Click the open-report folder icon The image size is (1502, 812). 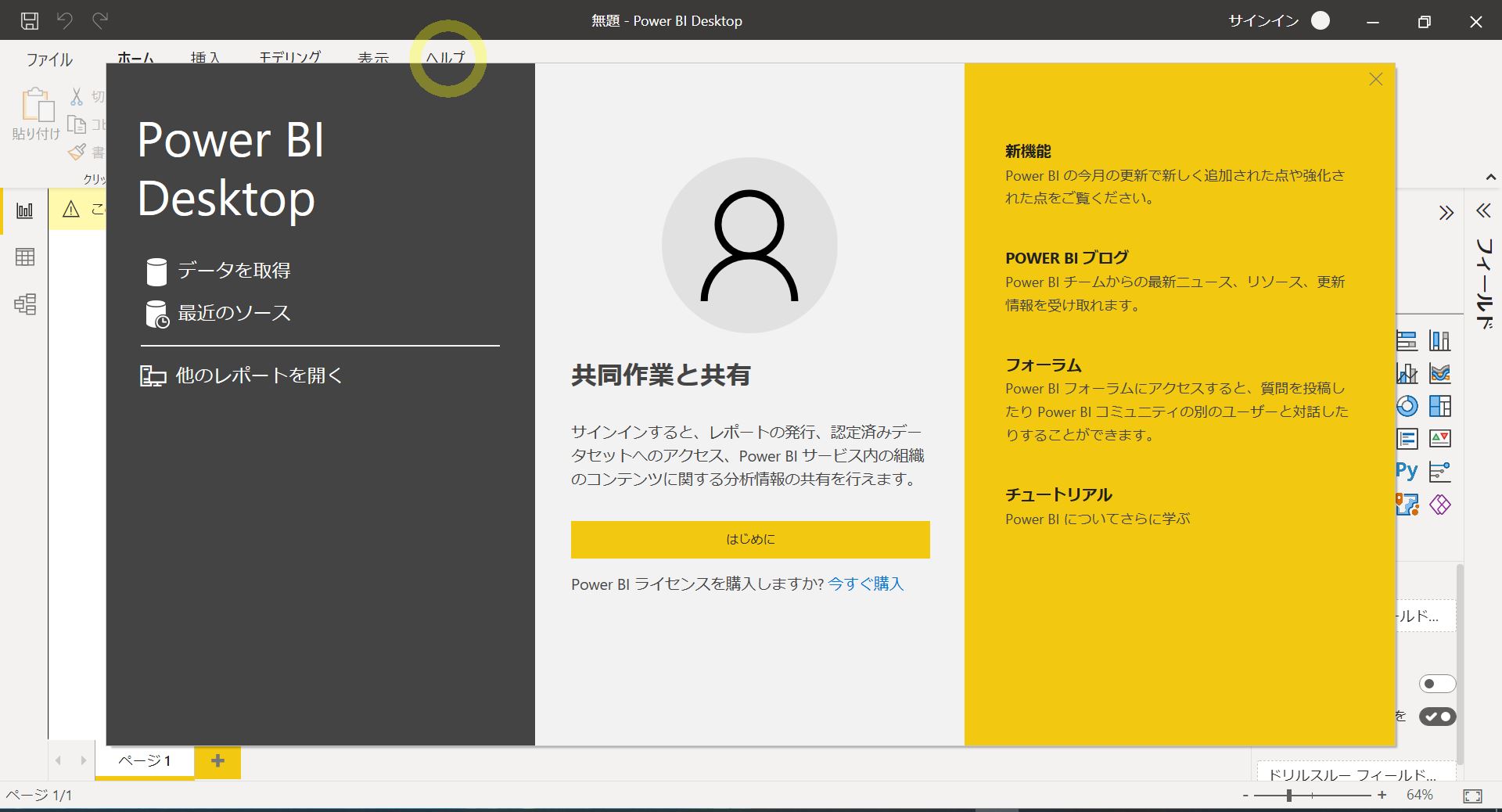pyautogui.click(x=153, y=376)
